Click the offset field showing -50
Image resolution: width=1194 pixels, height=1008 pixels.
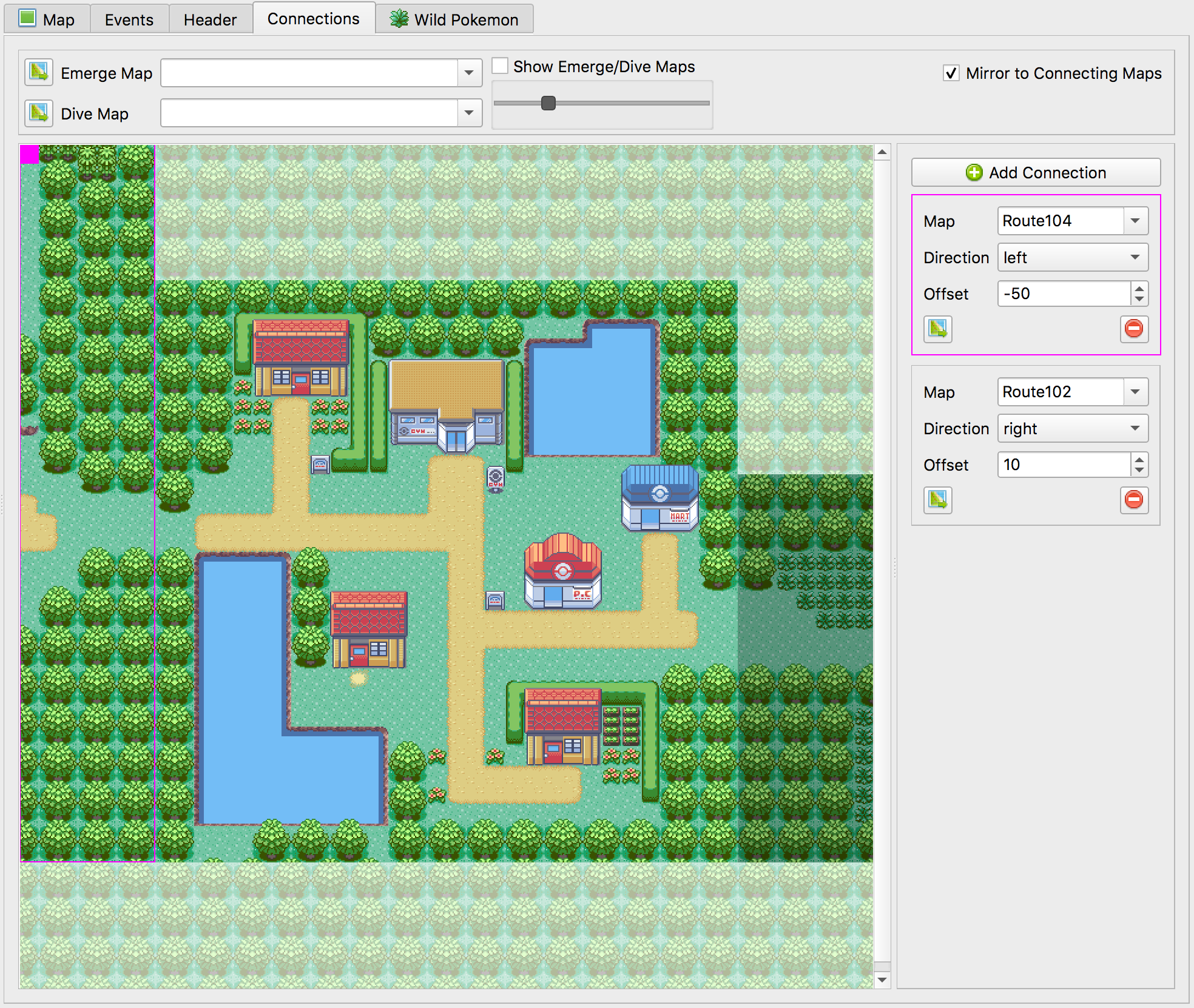[1065, 294]
